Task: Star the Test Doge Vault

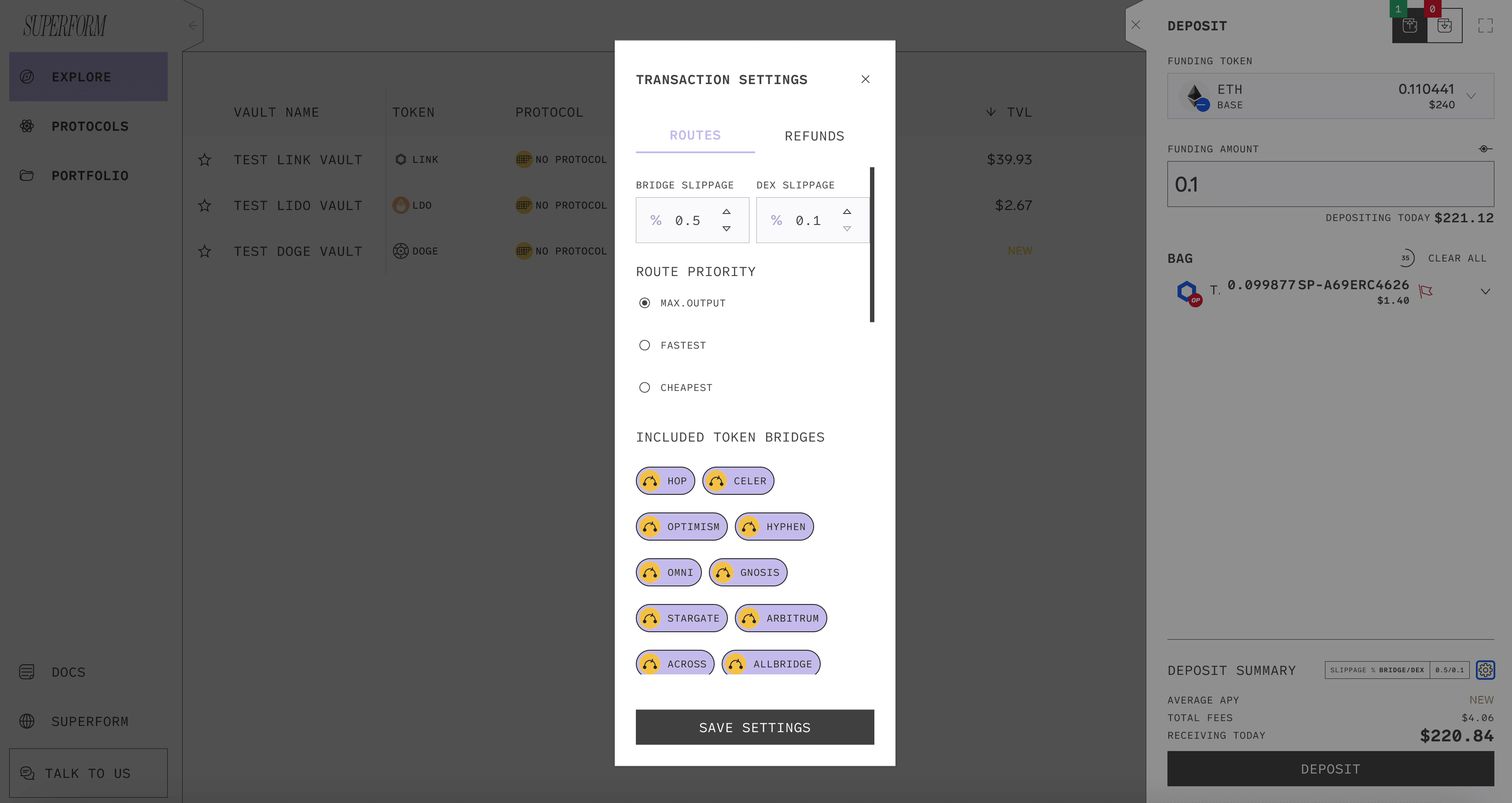Action: [204, 251]
